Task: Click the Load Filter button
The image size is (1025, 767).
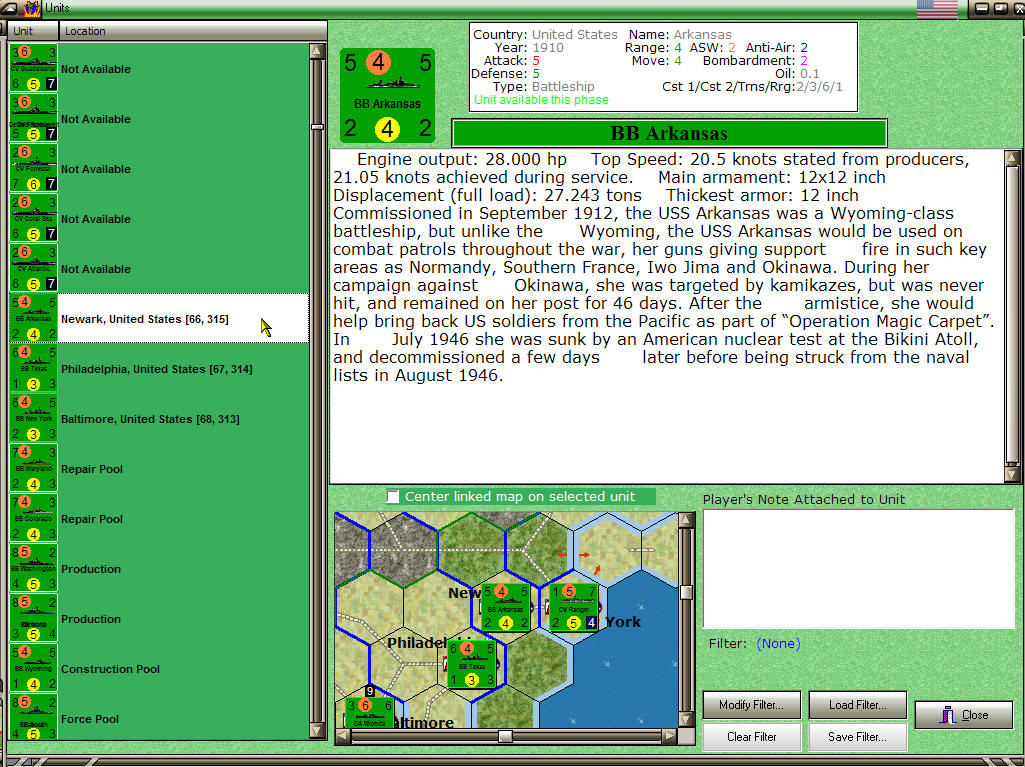Action: click(858, 705)
